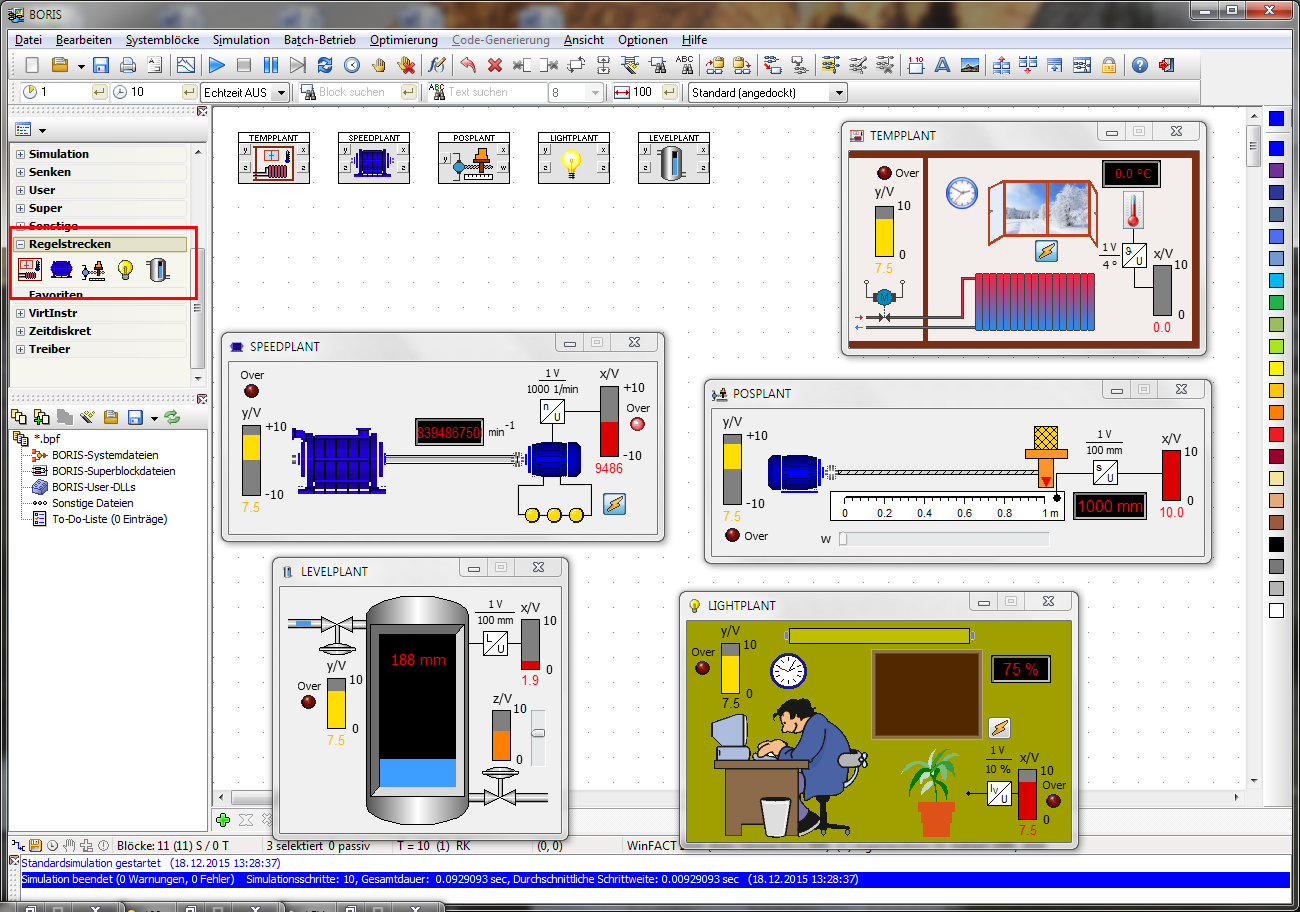Select 'BORIS-Superblockdateien' in the file tree
The width and height of the screenshot is (1300, 912).
pyautogui.click(x=114, y=471)
